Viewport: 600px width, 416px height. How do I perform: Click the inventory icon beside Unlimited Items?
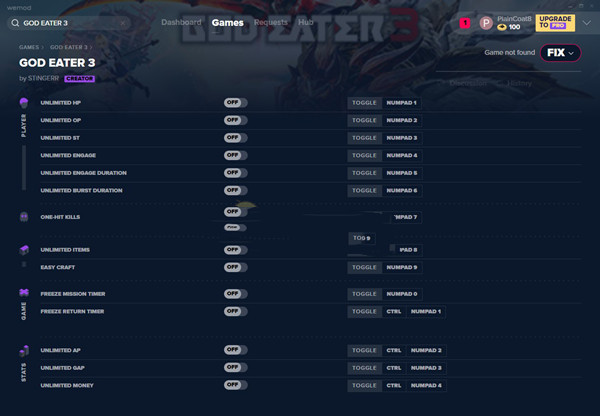pos(24,249)
